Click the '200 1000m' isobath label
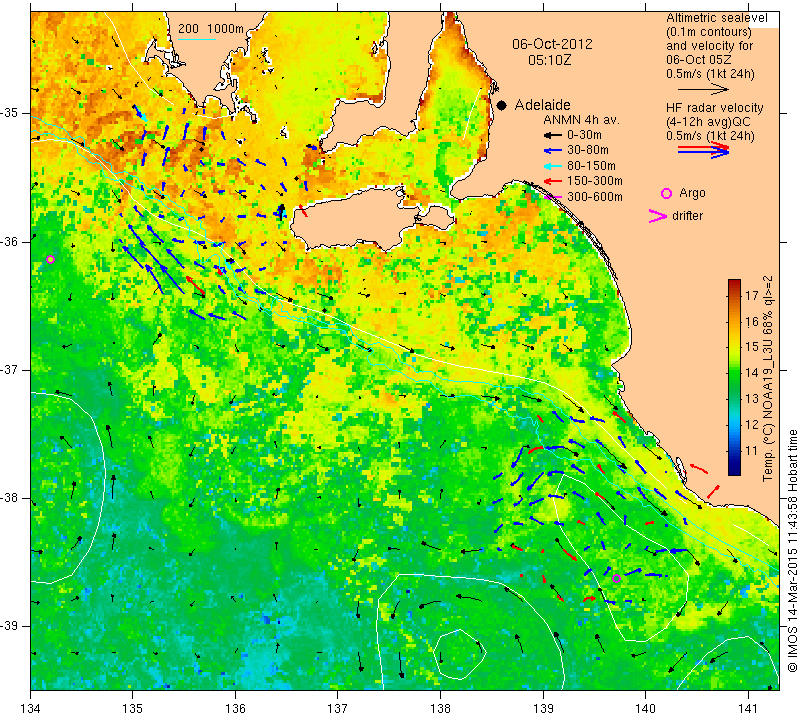800x720 pixels. 211,29
